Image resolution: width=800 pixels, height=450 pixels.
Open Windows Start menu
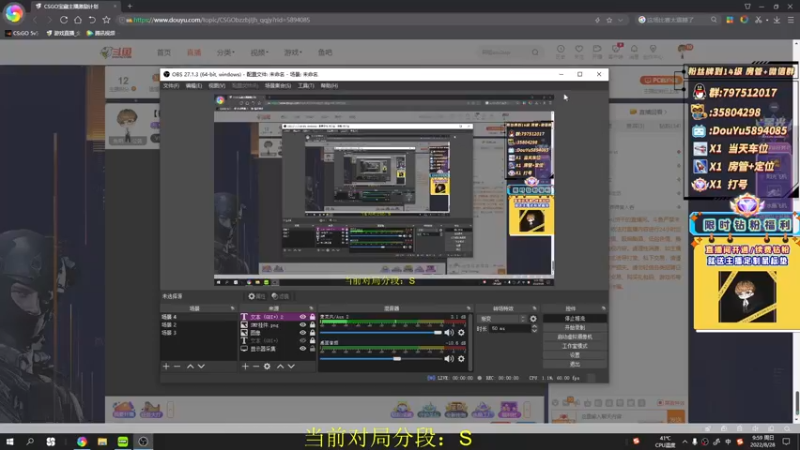click(x=10, y=441)
